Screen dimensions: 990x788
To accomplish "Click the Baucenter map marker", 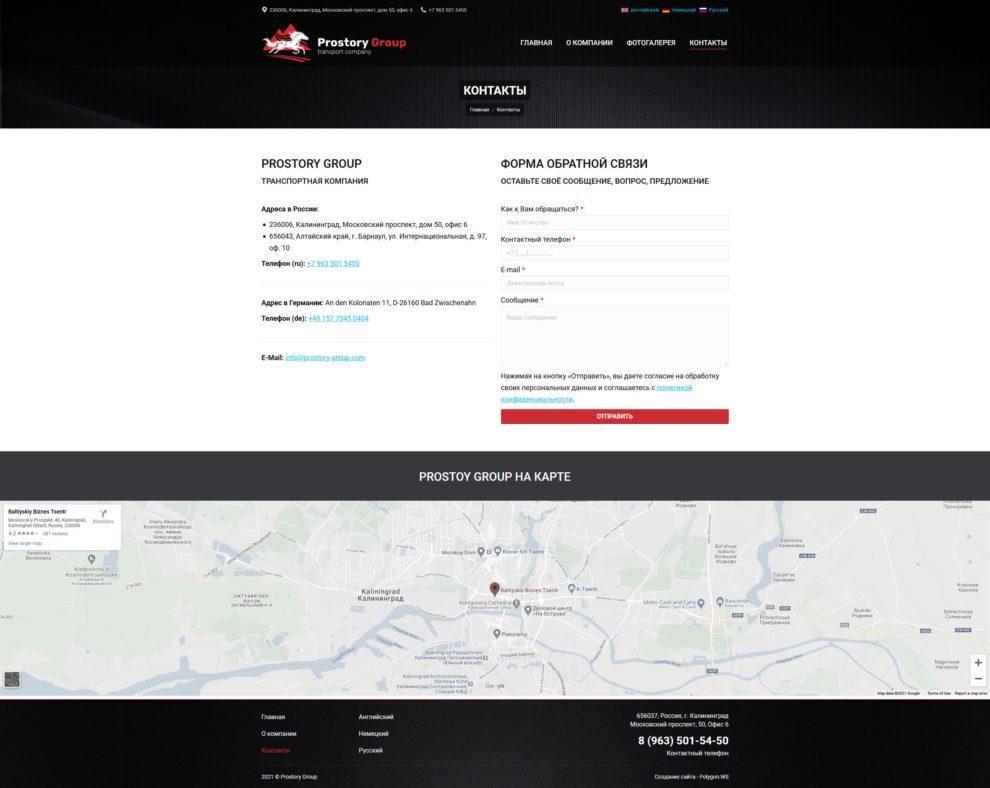I will tap(720, 602).
